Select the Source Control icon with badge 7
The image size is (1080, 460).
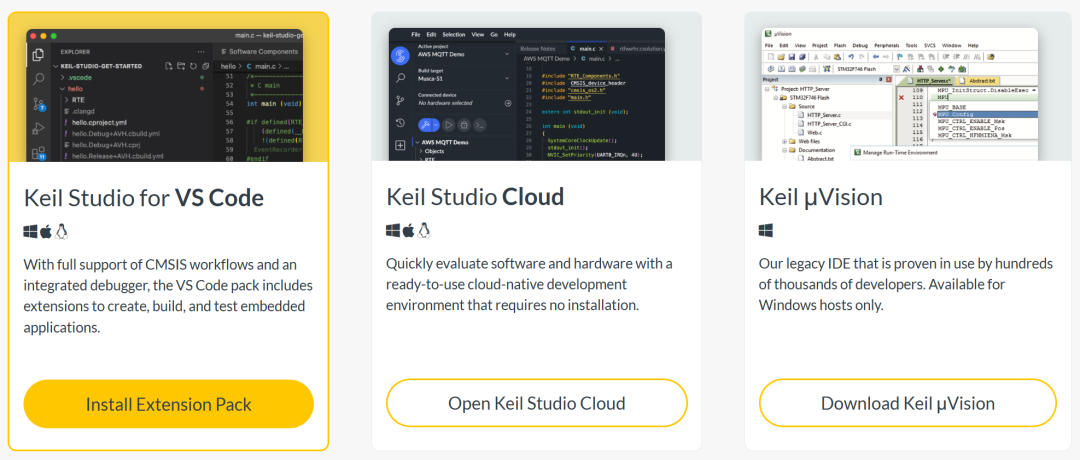click(x=39, y=104)
